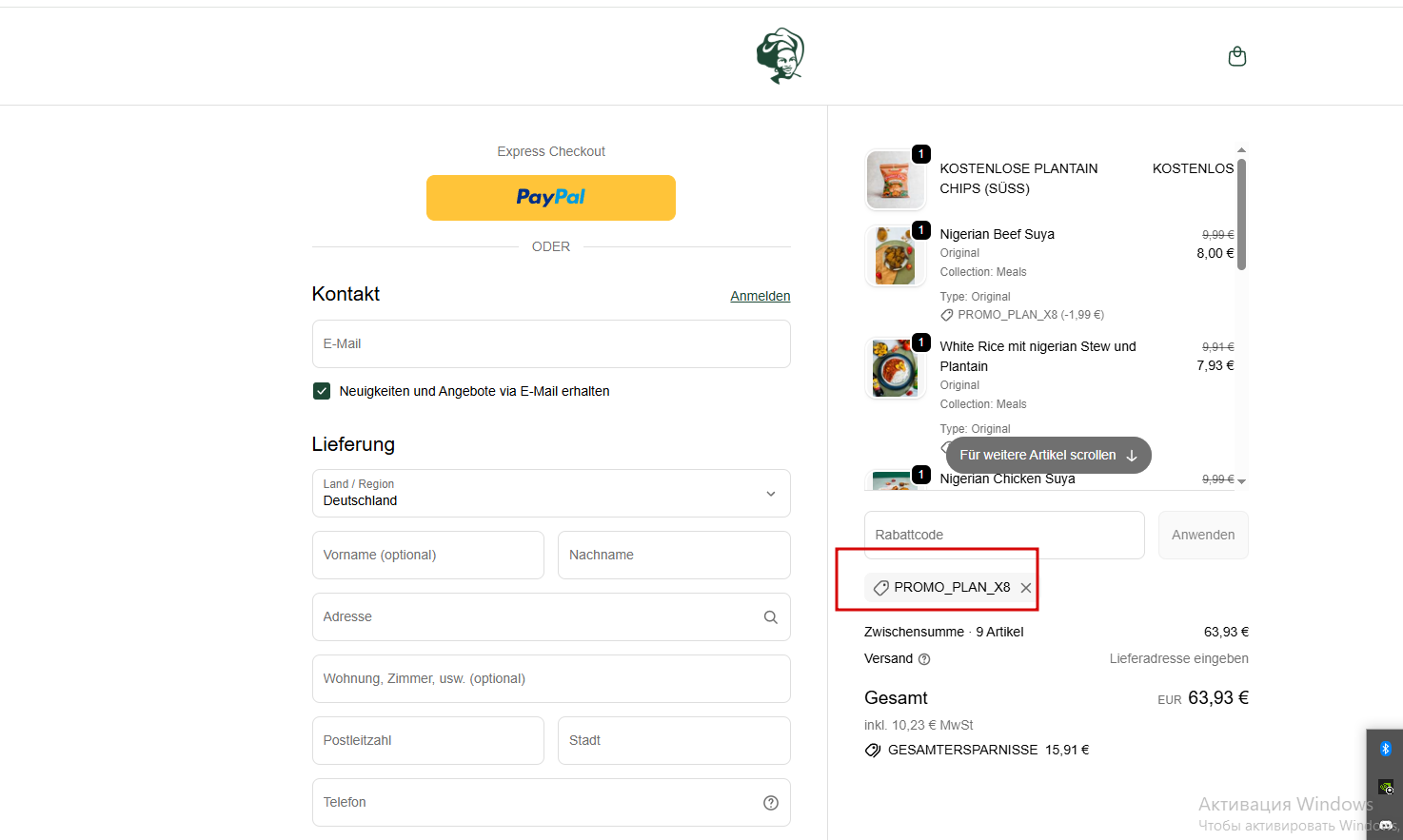This screenshot has height=840, width=1403.
Task: Click the PROMO_PLAN_X8 (-1,99 €) line under Beef Suya
Action: click(x=1030, y=315)
